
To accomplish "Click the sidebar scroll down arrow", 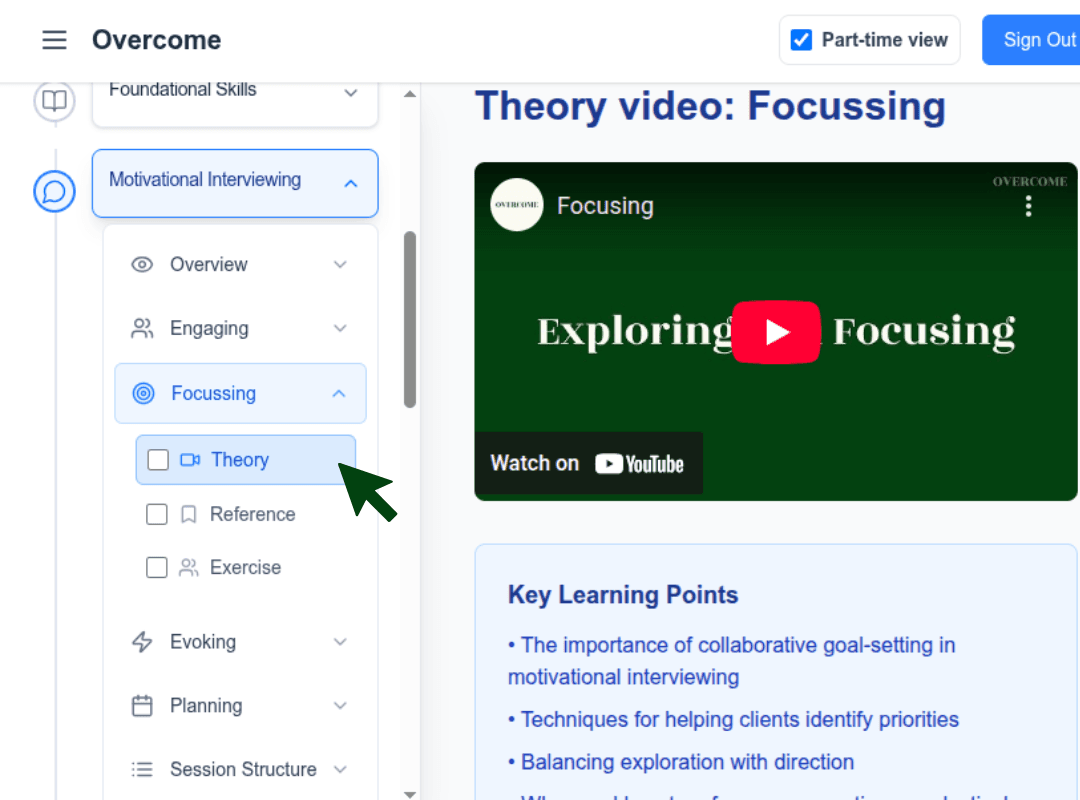I will point(410,794).
